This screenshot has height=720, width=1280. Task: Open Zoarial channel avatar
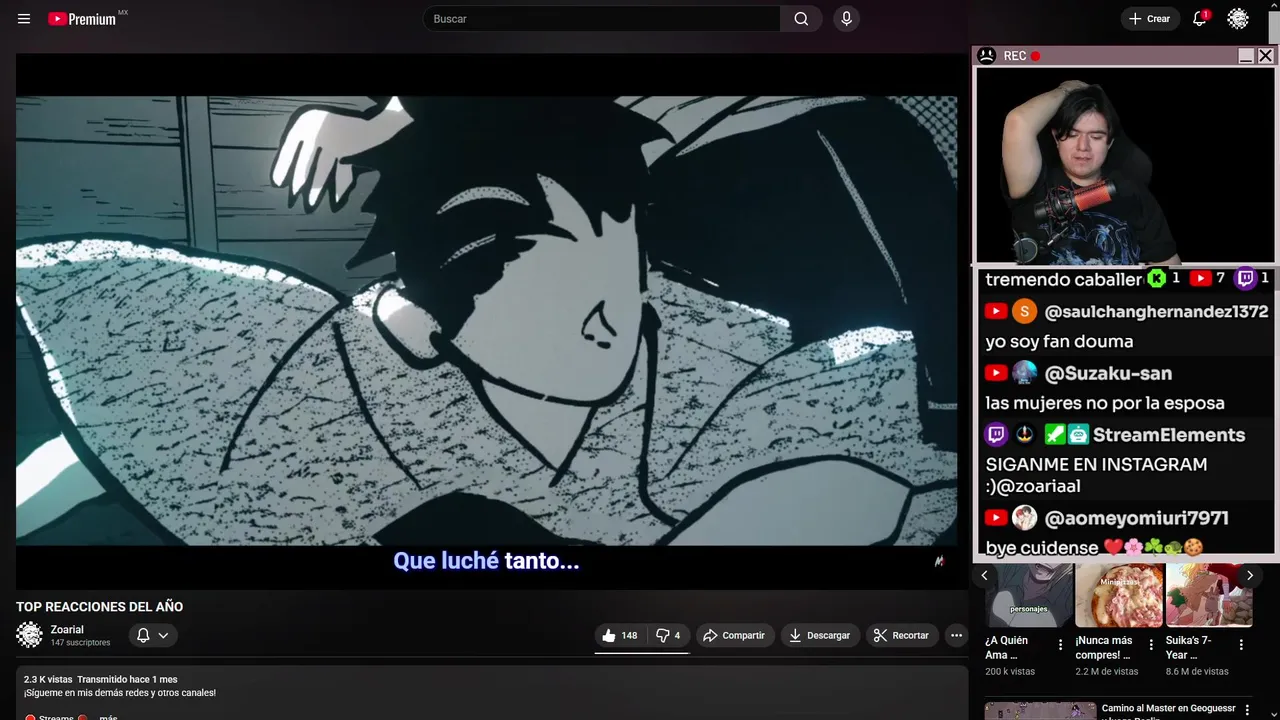point(29,635)
